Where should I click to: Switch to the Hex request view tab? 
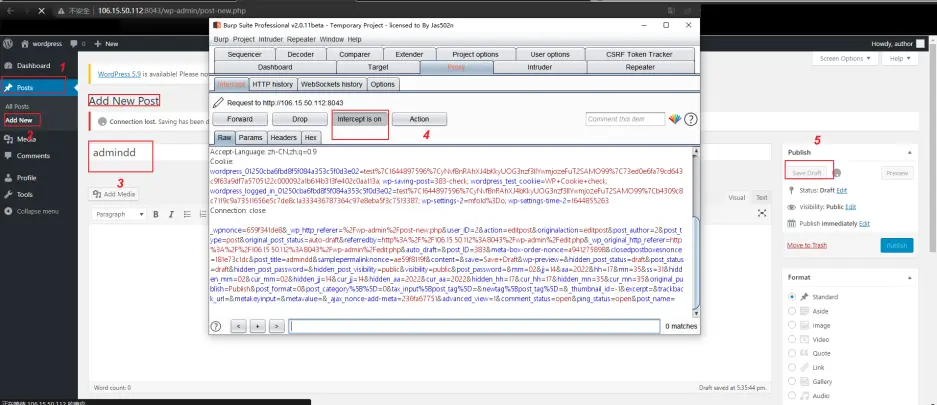click(311, 137)
